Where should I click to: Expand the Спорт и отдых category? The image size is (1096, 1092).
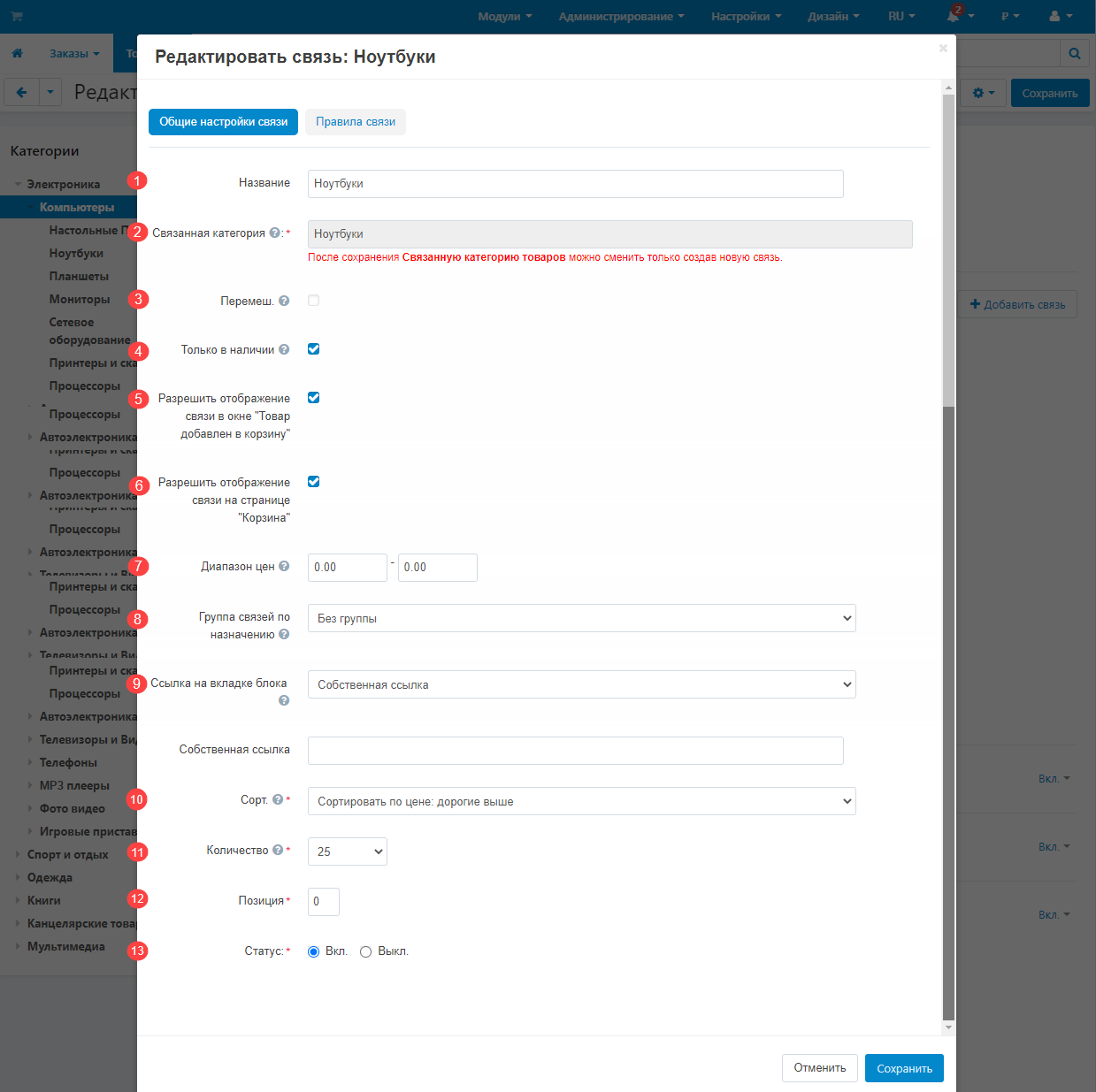pos(18,854)
